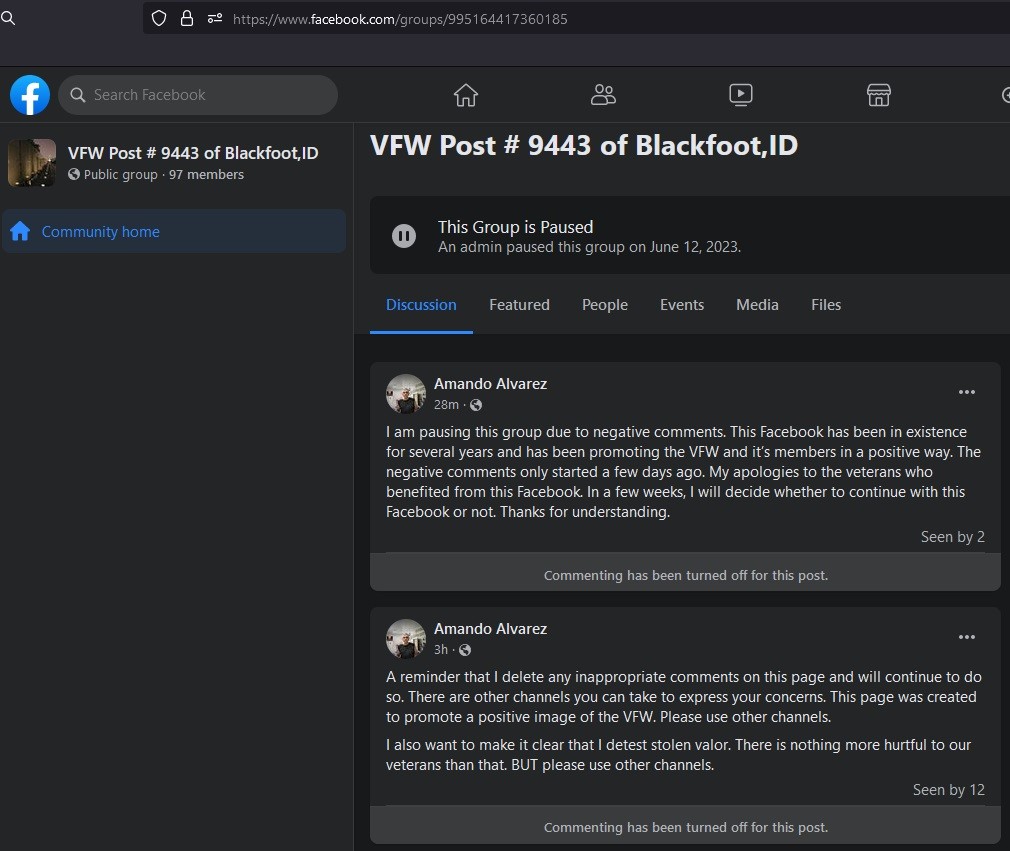Open the Media tab
This screenshot has height=851, width=1010.
point(757,305)
